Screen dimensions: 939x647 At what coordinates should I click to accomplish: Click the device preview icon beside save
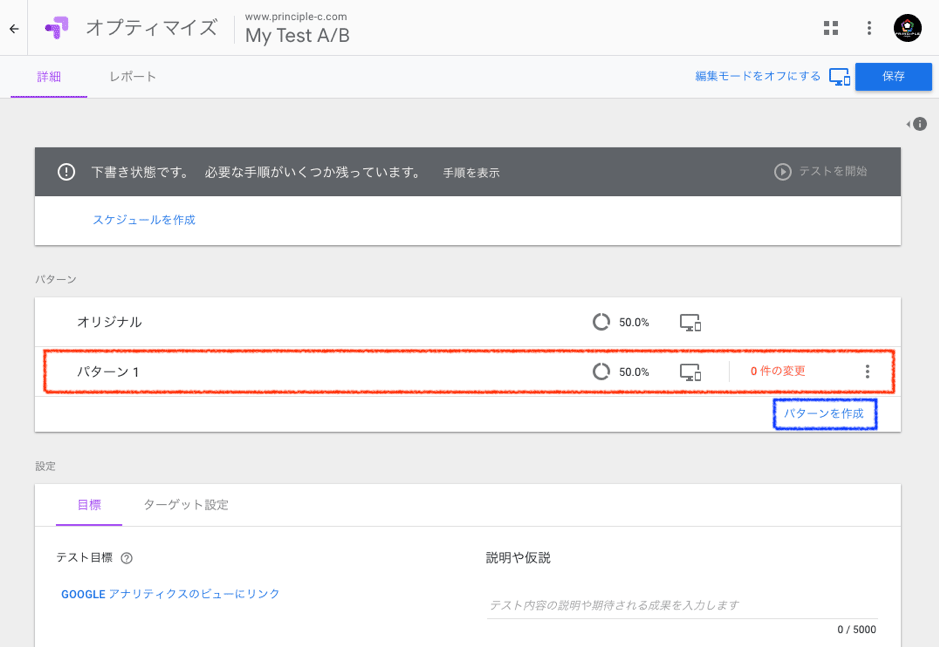pyautogui.click(x=839, y=77)
